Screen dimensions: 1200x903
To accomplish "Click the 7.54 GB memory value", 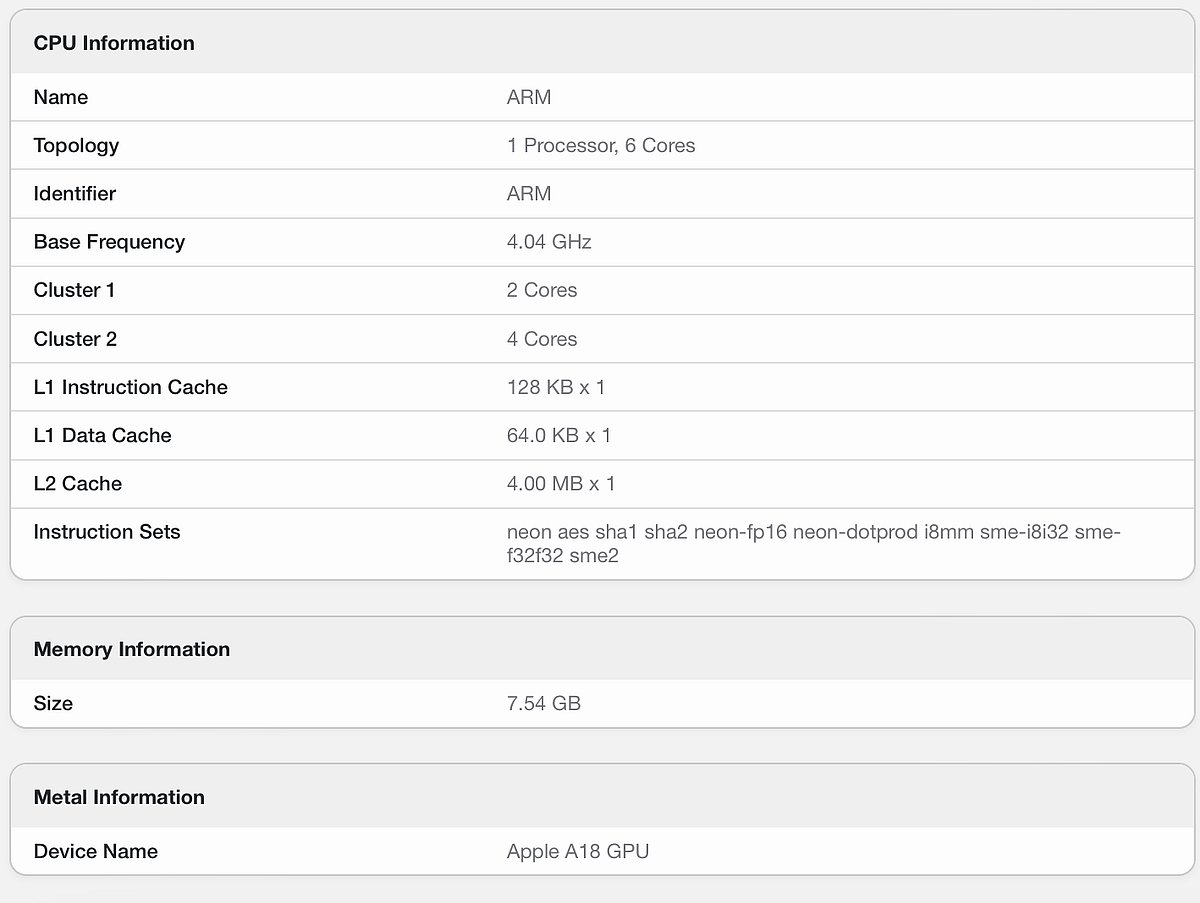I will pos(544,703).
